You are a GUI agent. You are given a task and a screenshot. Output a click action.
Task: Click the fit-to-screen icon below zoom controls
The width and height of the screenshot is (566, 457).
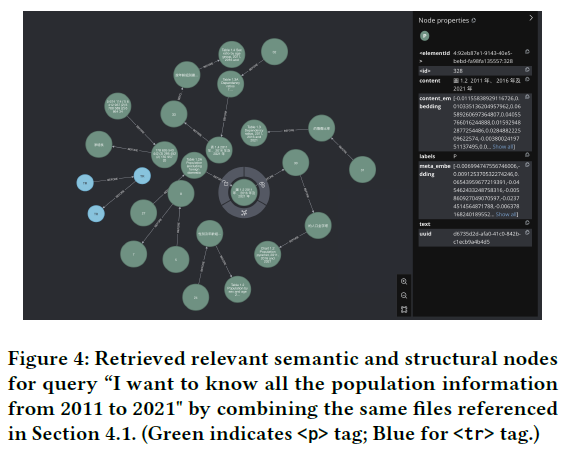pos(404,309)
